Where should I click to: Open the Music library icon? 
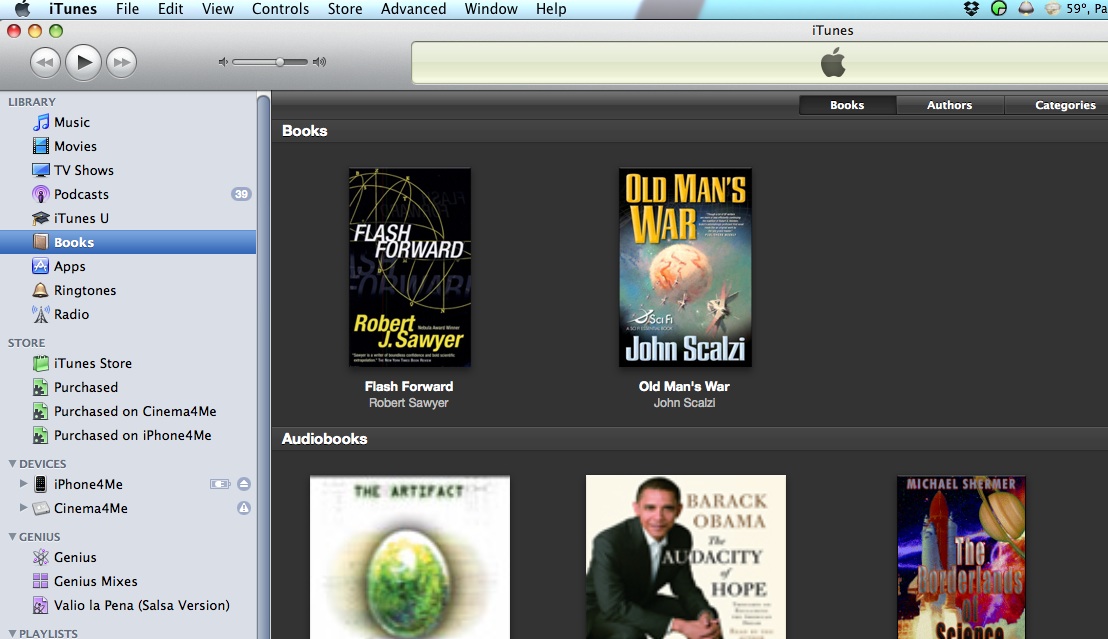pos(41,122)
